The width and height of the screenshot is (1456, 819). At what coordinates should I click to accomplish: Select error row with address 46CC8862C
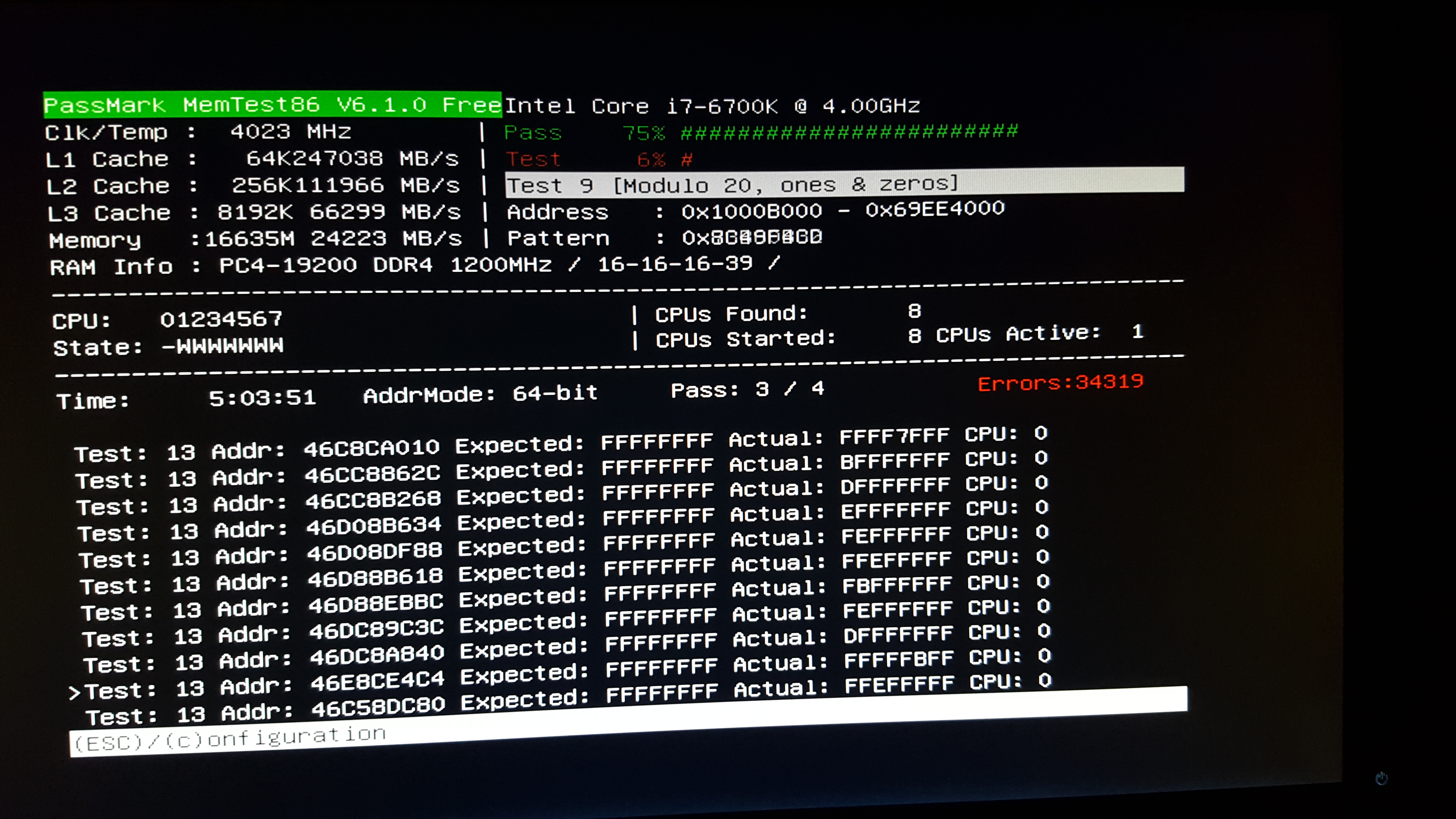pos(562,469)
